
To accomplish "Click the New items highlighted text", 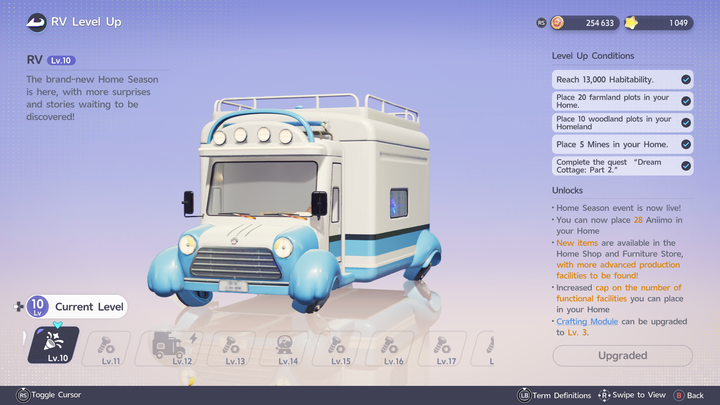I will (577, 243).
